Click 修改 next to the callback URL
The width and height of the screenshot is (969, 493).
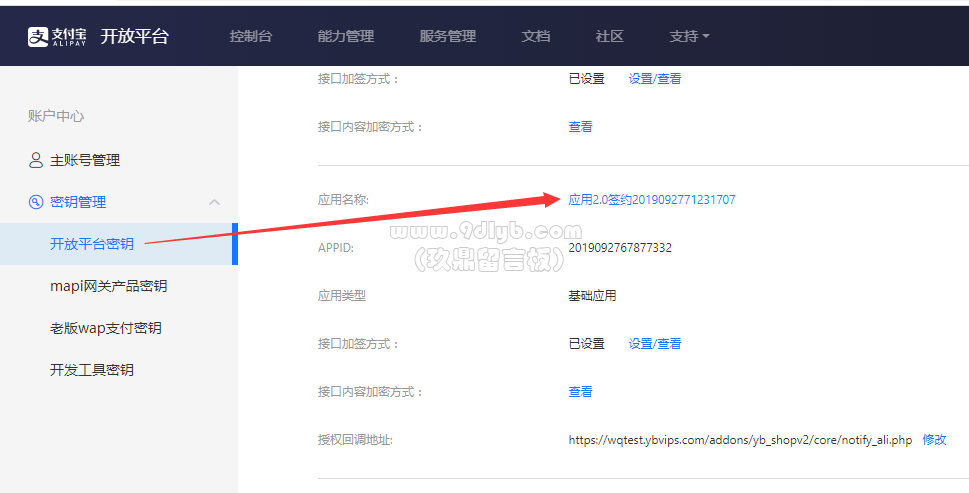[934, 440]
